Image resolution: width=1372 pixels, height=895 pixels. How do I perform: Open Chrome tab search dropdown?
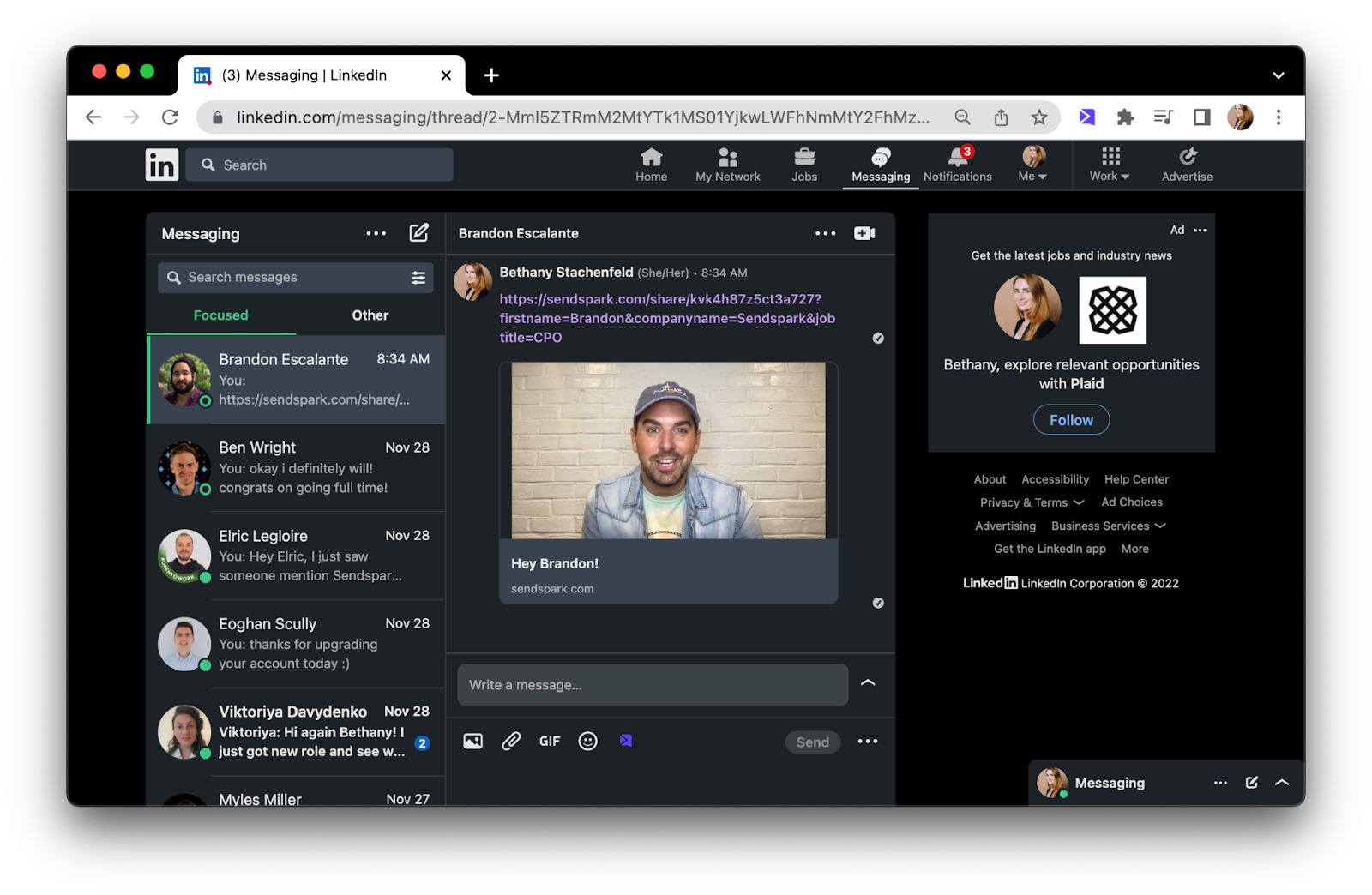1278,75
